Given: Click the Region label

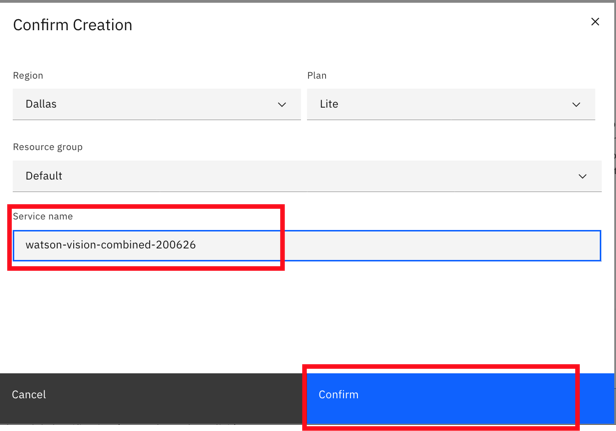Looking at the screenshot, I should point(28,75).
